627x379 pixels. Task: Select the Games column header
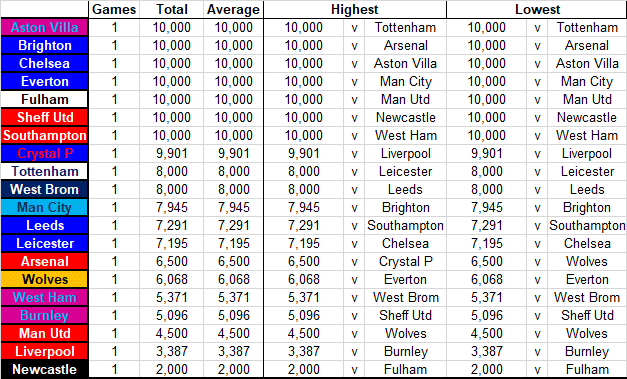[114, 10]
